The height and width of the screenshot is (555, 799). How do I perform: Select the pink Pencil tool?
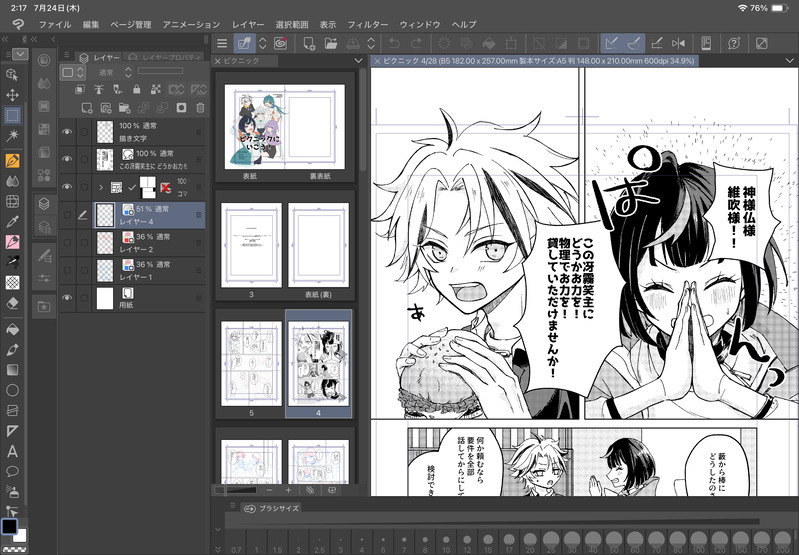point(12,242)
